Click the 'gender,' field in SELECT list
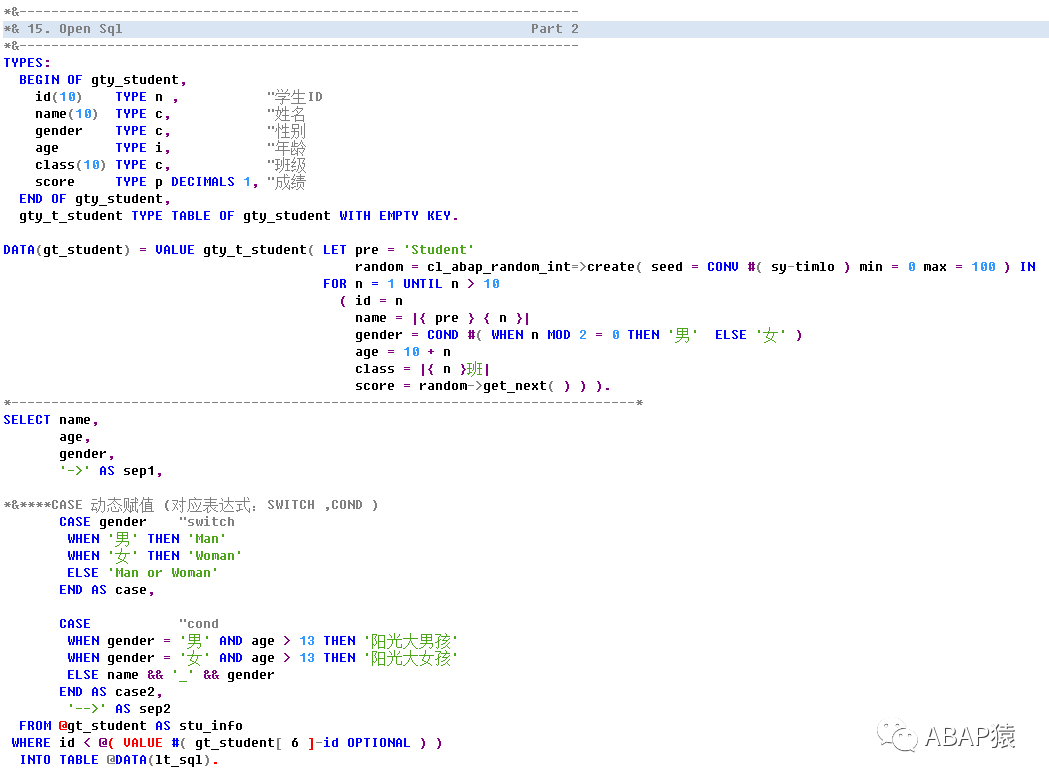 (x=86, y=454)
